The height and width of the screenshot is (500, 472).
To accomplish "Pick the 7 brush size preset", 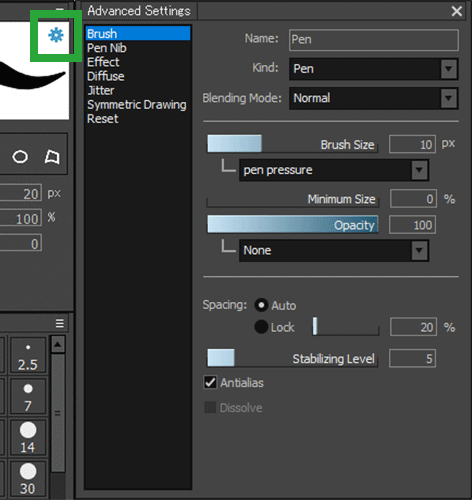I will (x=28, y=397).
